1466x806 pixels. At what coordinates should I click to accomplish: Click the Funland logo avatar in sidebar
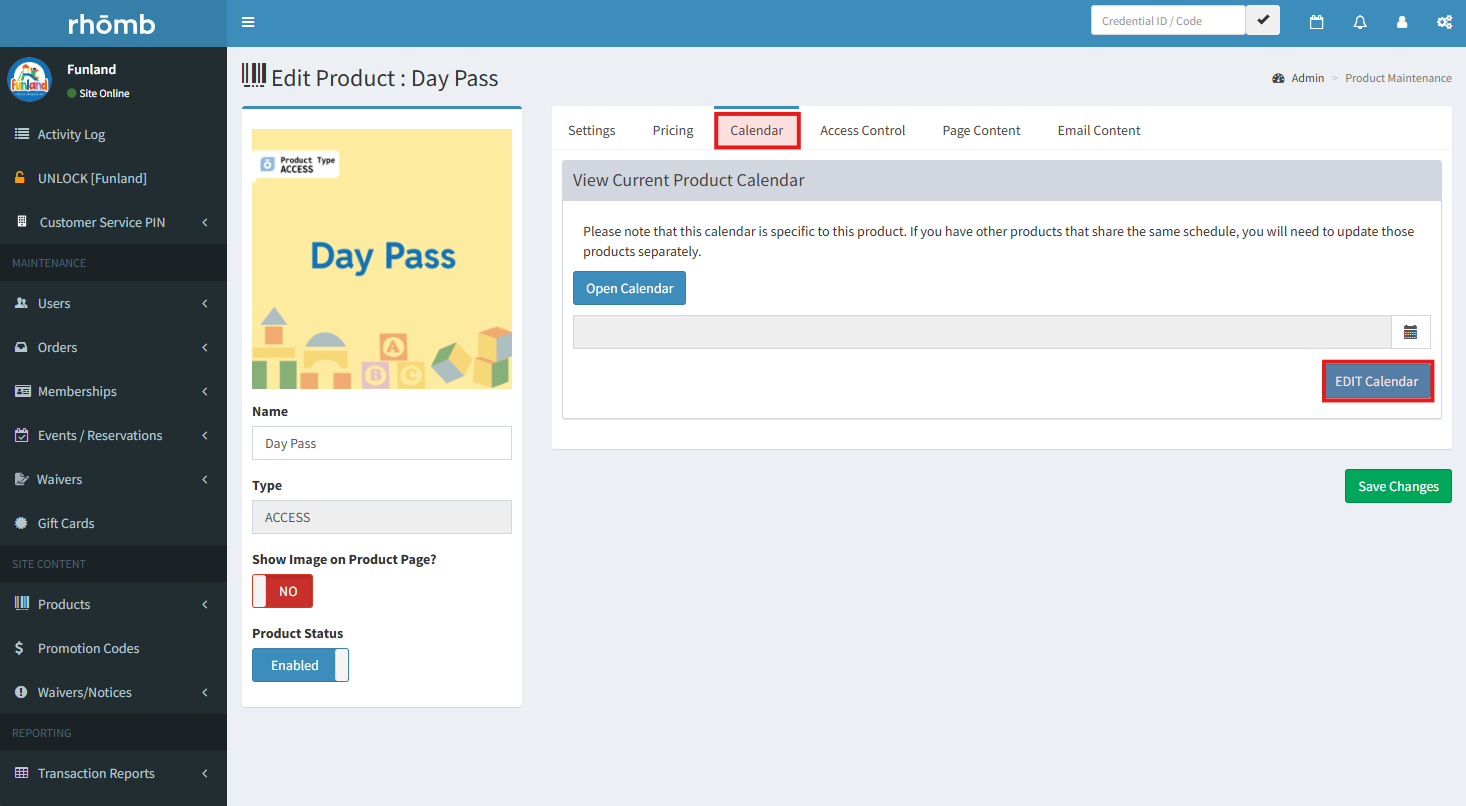coord(29,80)
